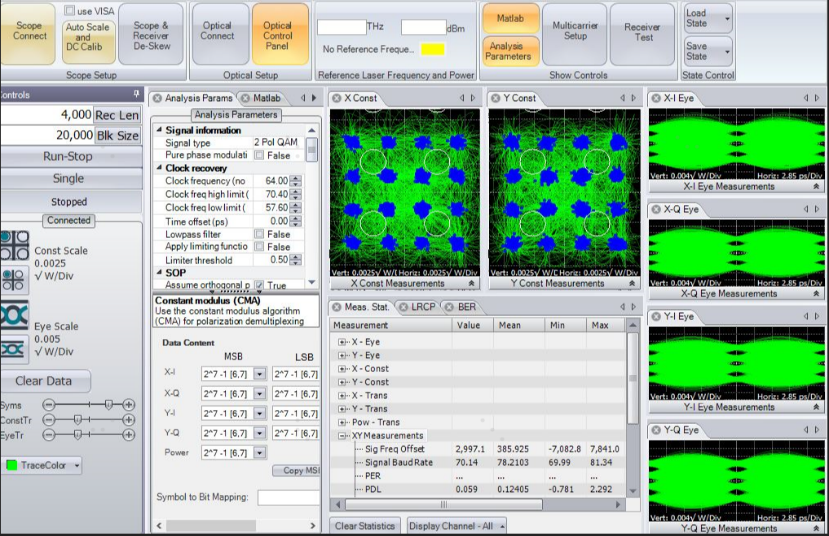Viewport: 829px width, 536px height.
Task: Toggle the Lowpass filter checkbox
Action: (260, 234)
